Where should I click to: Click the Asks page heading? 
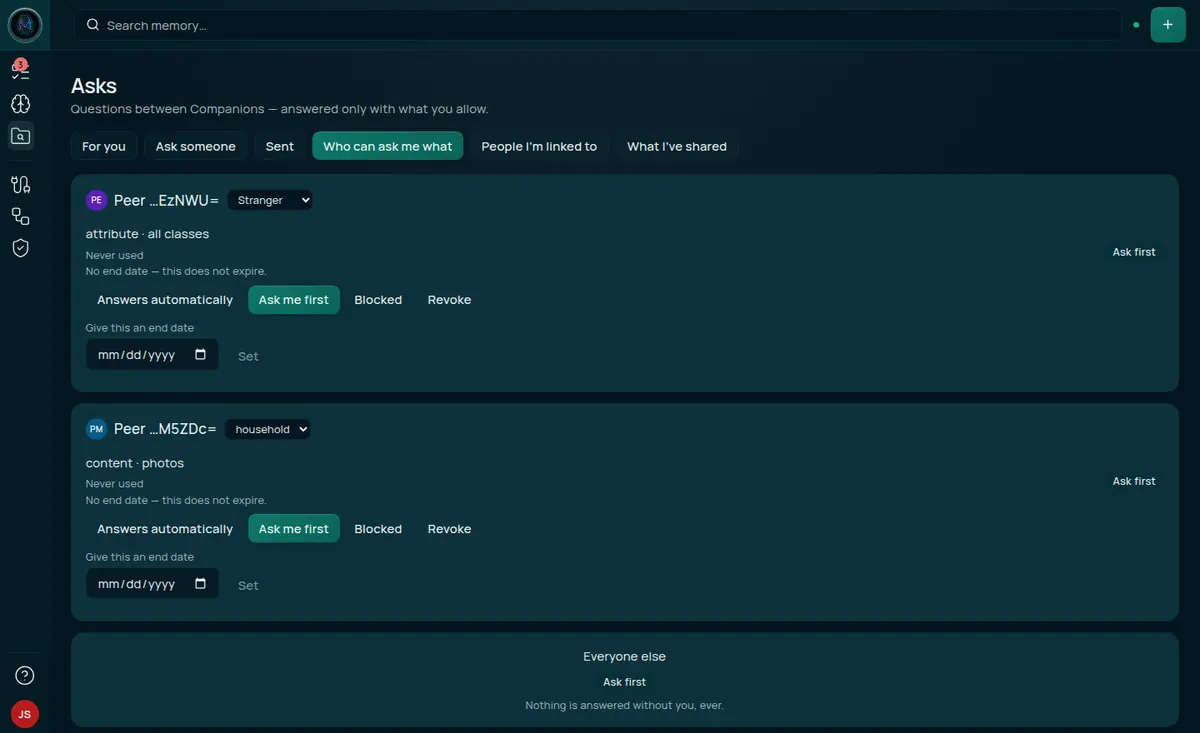94,86
